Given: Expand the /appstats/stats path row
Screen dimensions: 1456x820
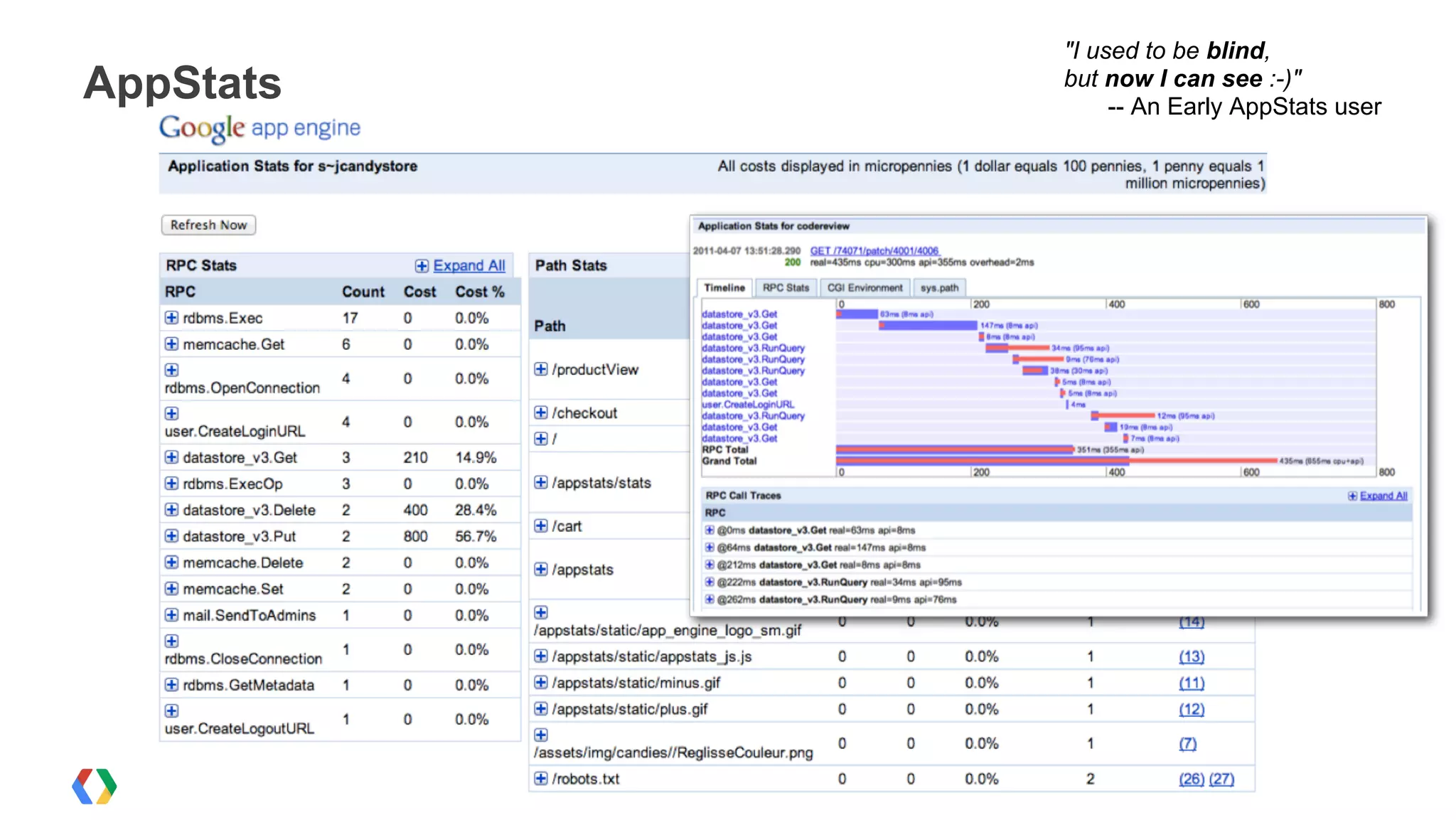Looking at the screenshot, I should (x=541, y=482).
